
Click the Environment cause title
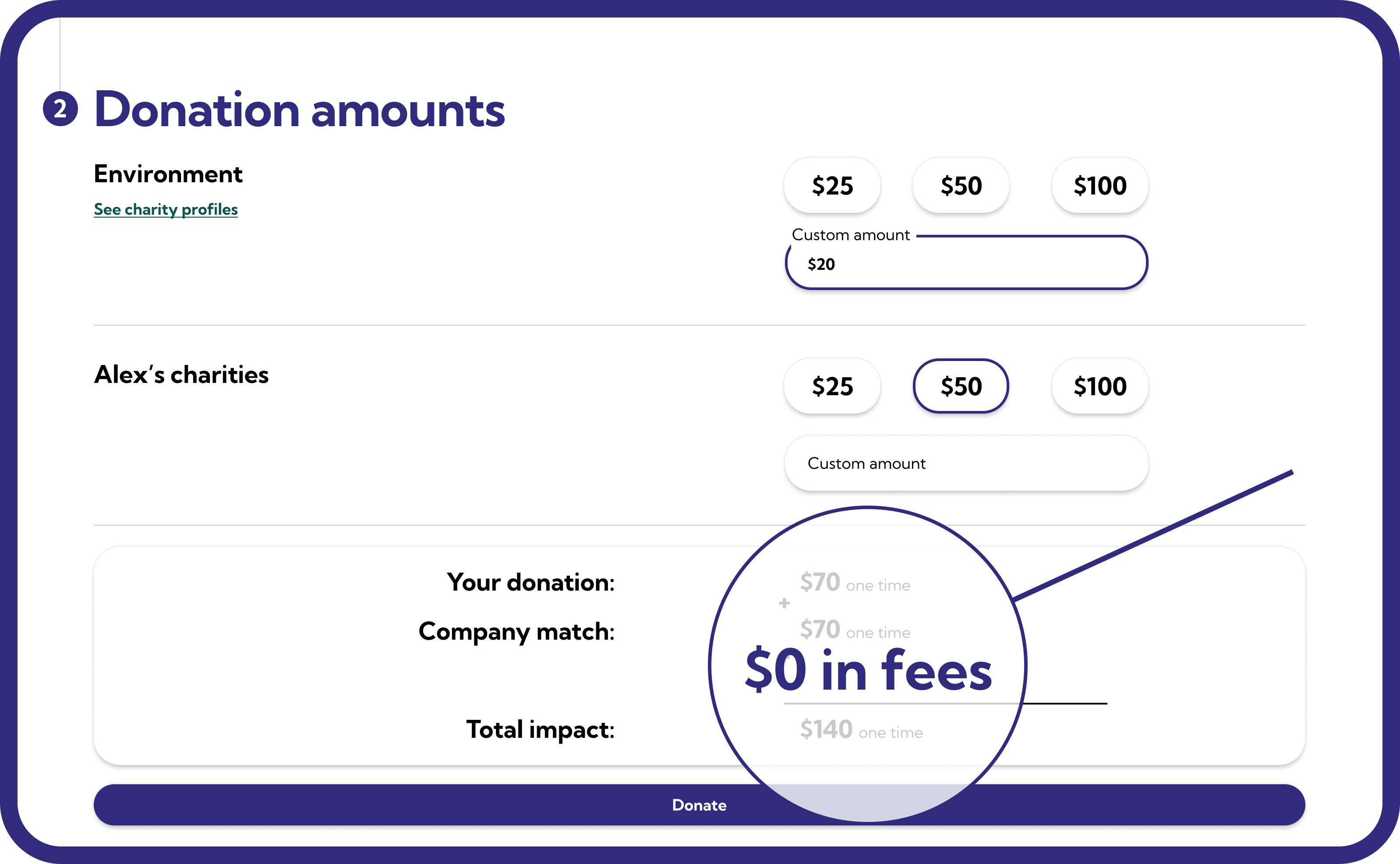pyautogui.click(x=168, y=174)
